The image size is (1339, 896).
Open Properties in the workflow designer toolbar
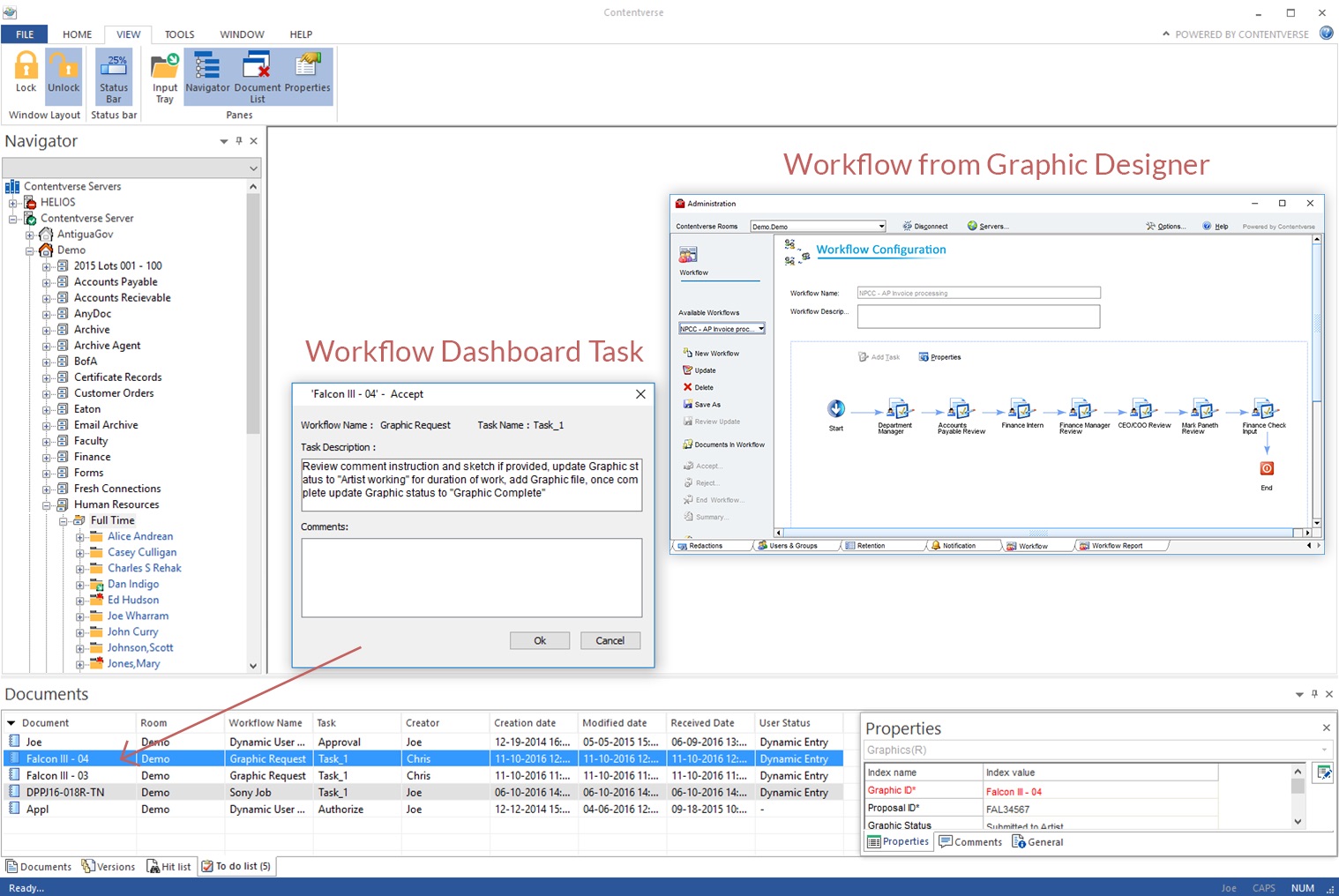[x=939, y=357]
